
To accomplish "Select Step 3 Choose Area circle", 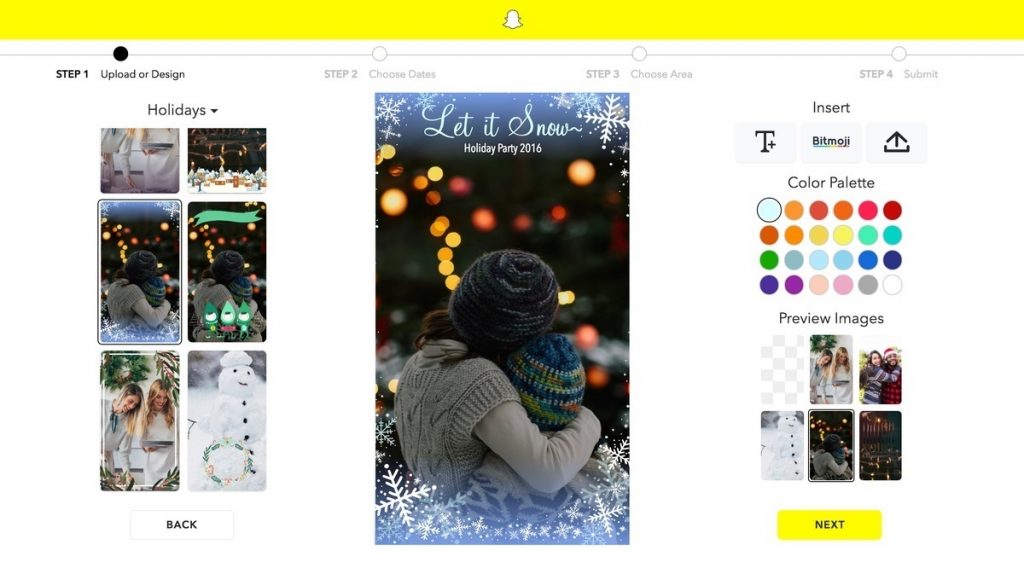I will click(639, 54).
